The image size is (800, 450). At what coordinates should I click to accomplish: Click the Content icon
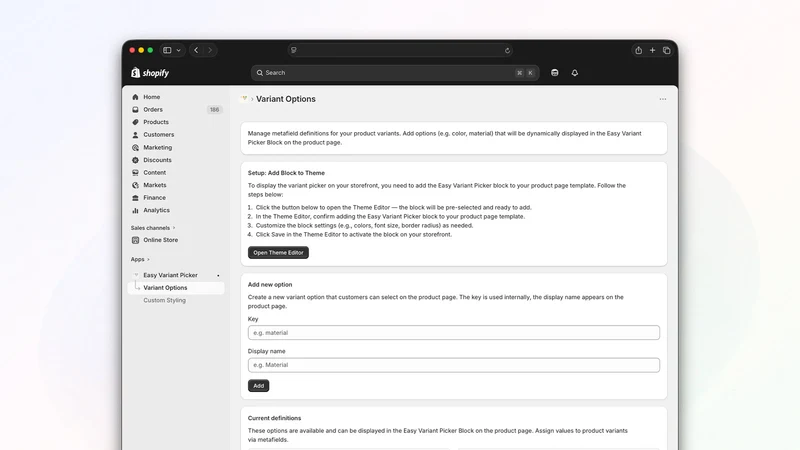135,172
